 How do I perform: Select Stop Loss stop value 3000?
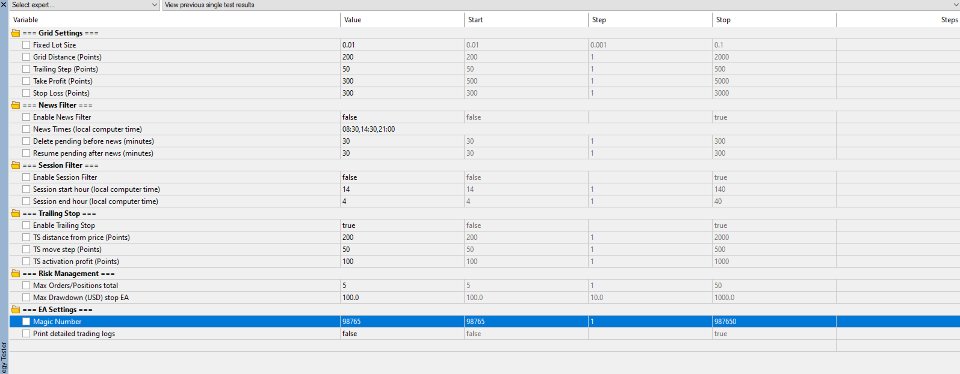[722, 93]
